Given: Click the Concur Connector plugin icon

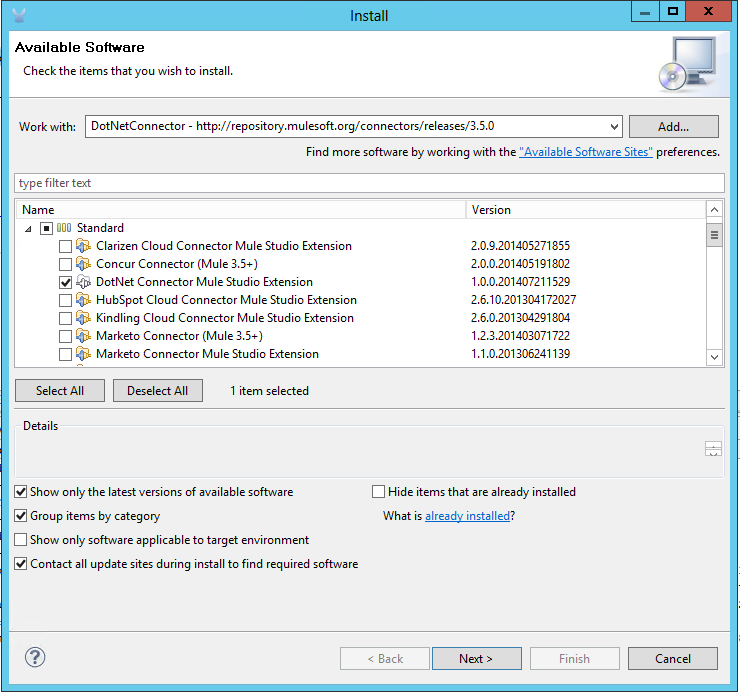Looking at the screenshot, I should 84,264.
